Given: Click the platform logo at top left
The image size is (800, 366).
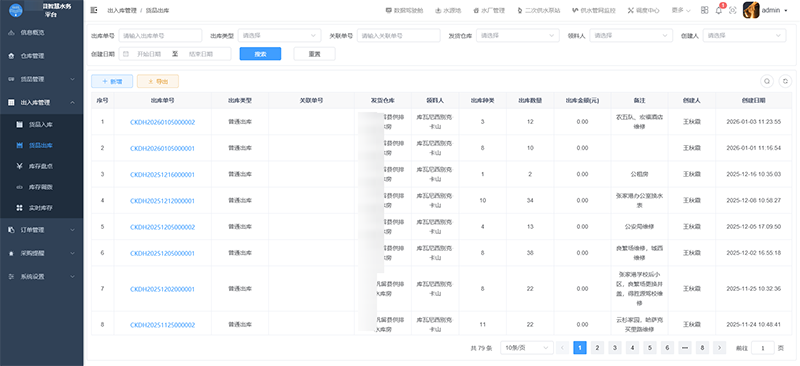Looking at the screenshot, I should 16,10.
